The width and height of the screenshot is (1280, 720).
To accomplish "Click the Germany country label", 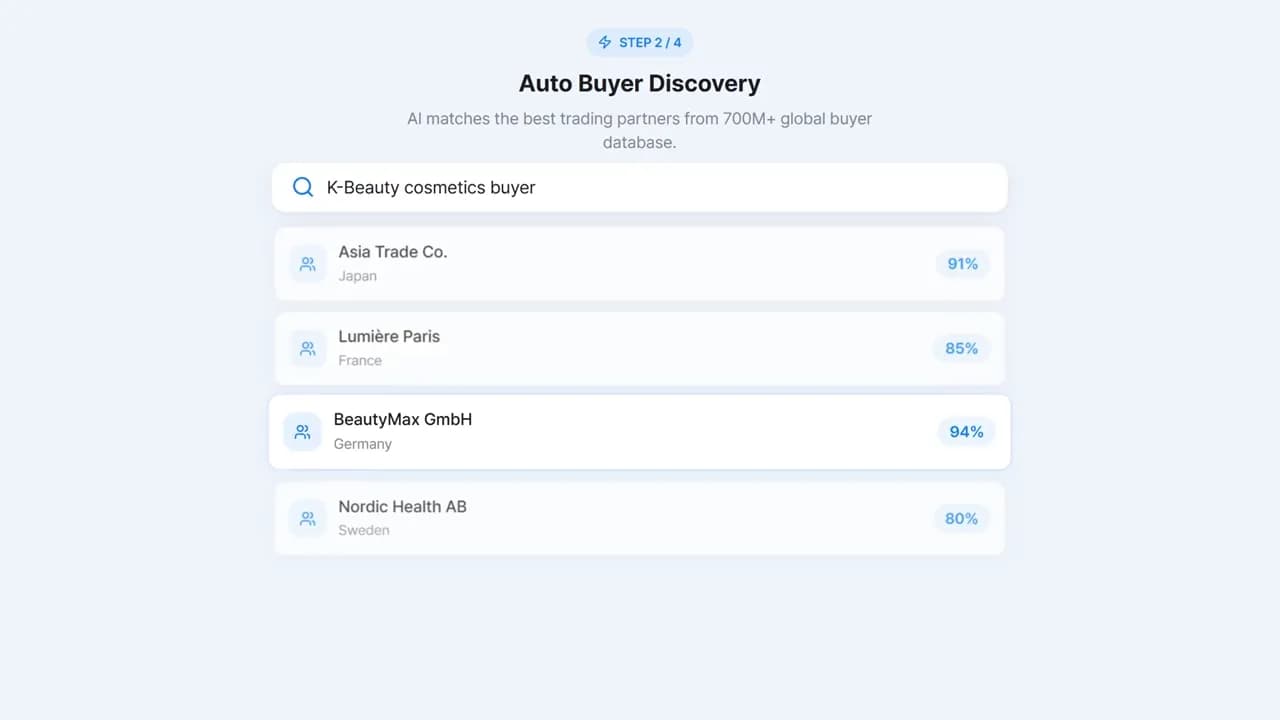I will [363, 444].
